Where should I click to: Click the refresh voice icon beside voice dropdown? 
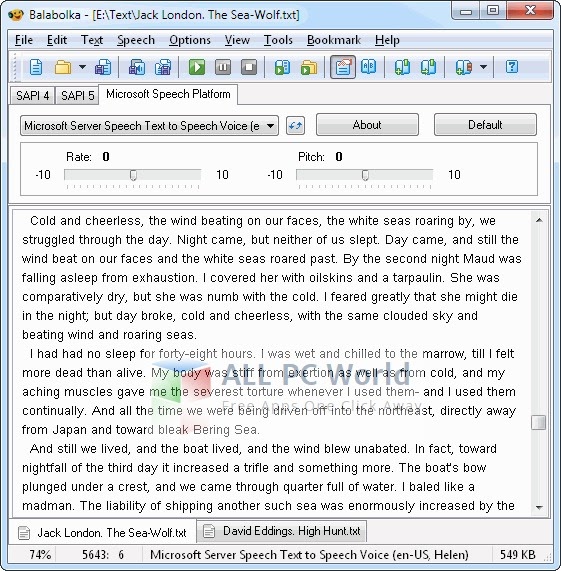[x=295, y=126]
